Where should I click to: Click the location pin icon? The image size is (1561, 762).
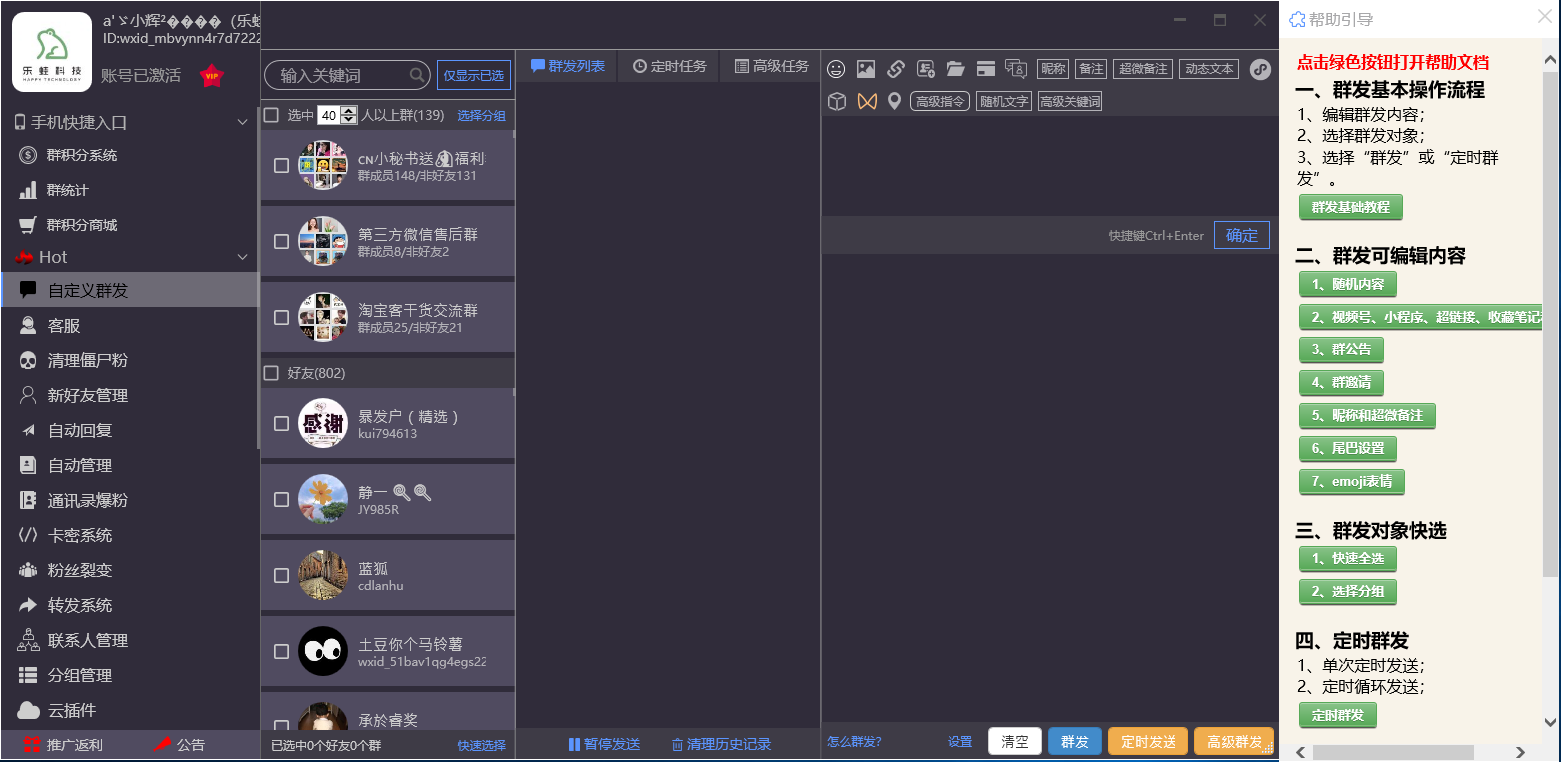[894, 101]
